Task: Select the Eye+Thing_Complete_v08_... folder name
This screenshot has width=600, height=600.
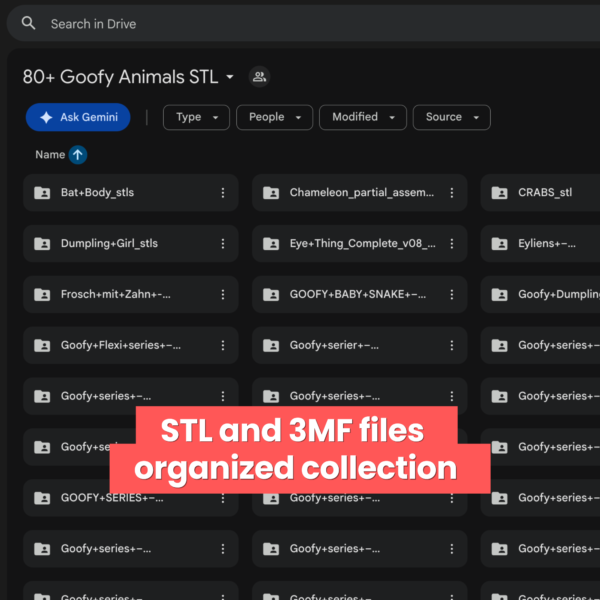Action: point(362,243)
